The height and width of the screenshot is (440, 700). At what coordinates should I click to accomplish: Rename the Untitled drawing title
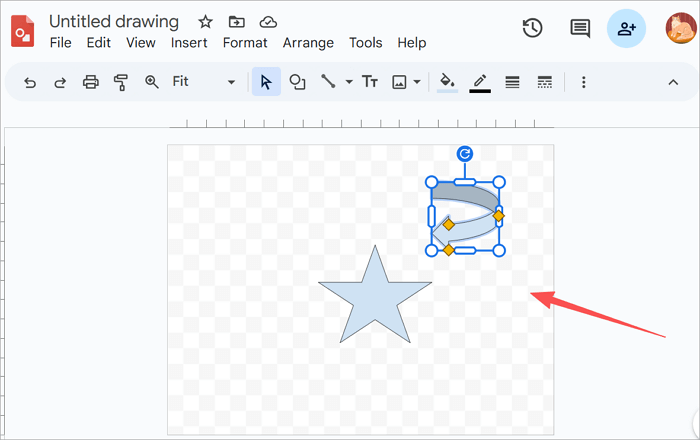(114, 21)
